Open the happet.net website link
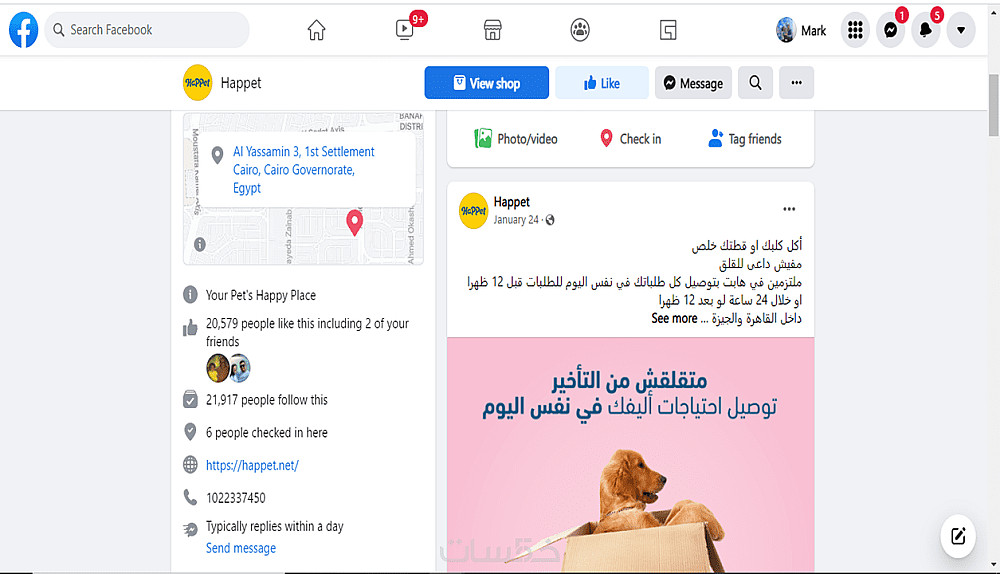1000x574 pixels. 252,466
